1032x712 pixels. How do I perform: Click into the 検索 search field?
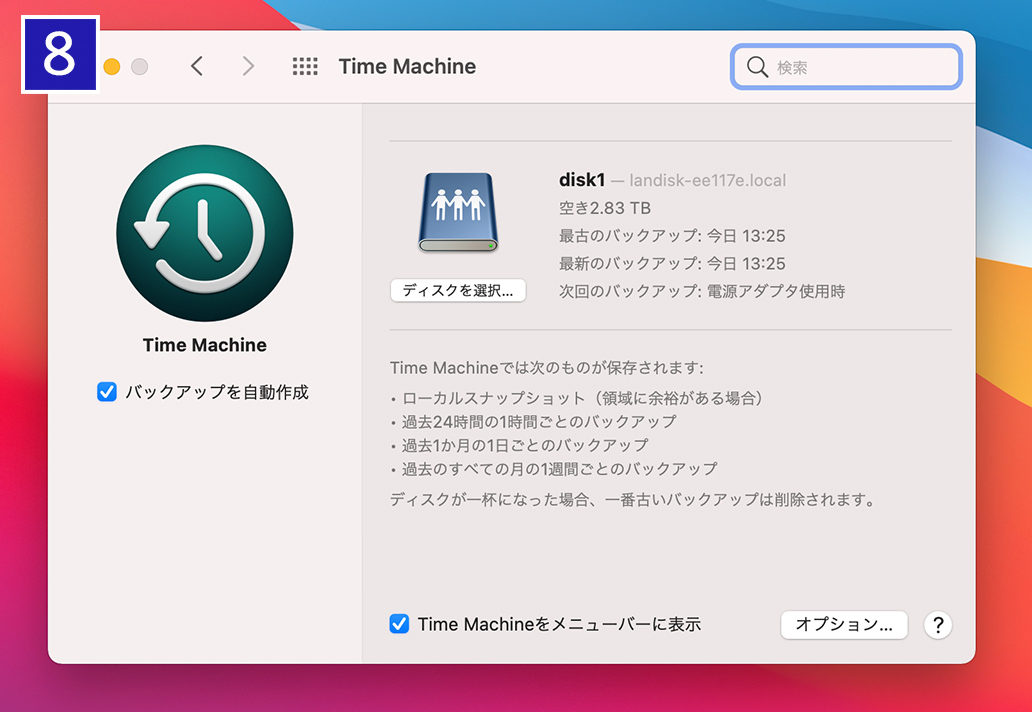tap(846, 66)
